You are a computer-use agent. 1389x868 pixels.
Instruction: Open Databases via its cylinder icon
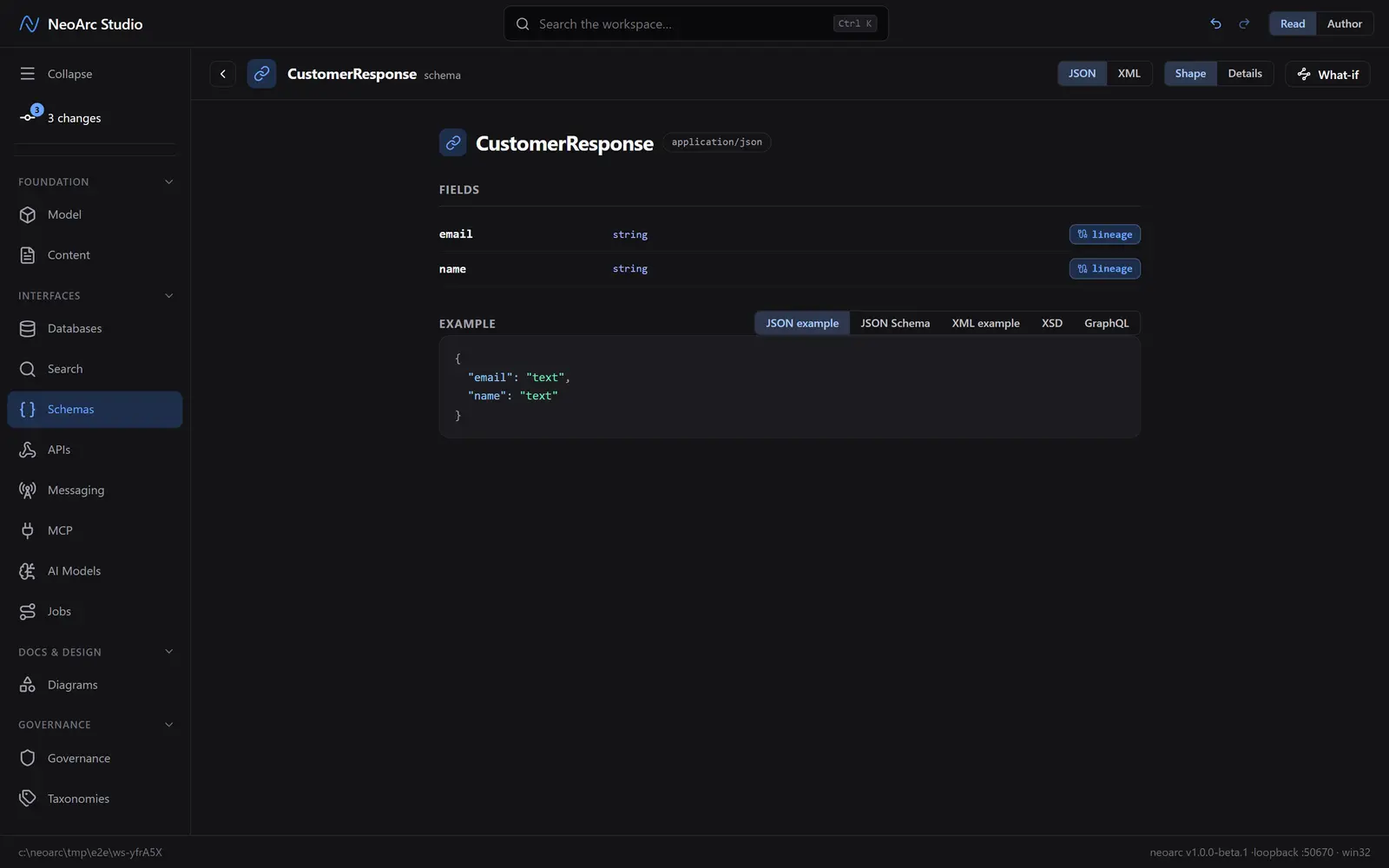point(28,328)
